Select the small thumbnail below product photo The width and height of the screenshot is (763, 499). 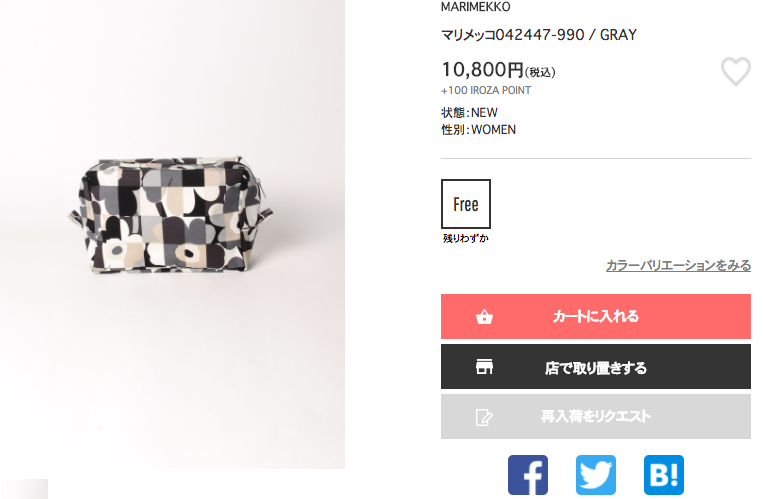coord(24,489)
